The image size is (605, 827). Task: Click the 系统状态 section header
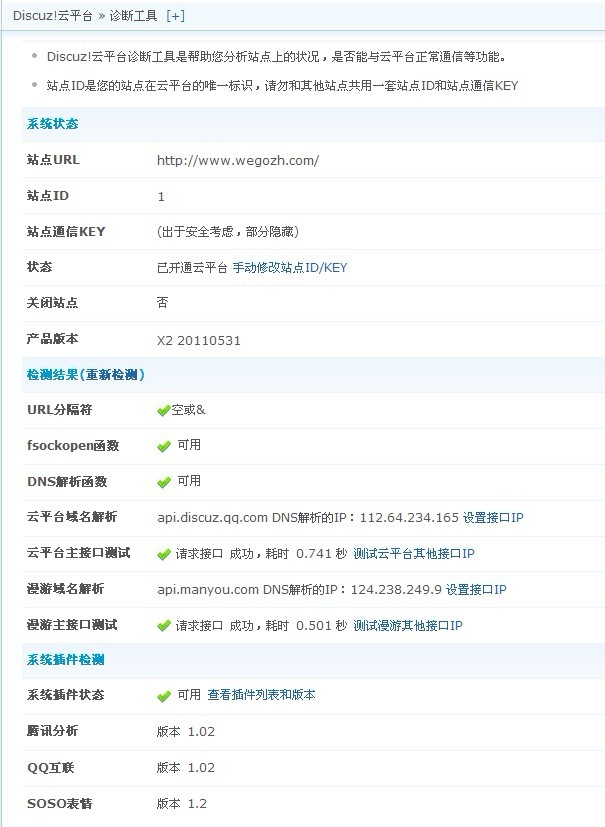(x=53, y=123)
